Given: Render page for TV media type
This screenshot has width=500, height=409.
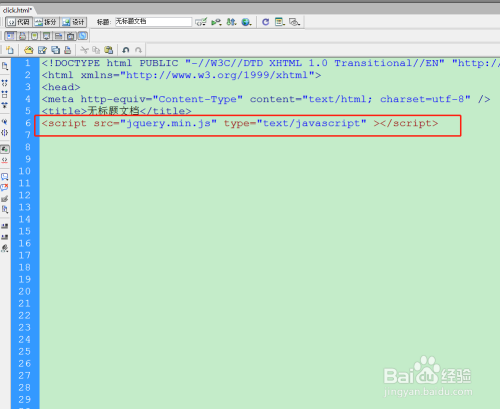Looking at the screenshot, I should [71, 36].
